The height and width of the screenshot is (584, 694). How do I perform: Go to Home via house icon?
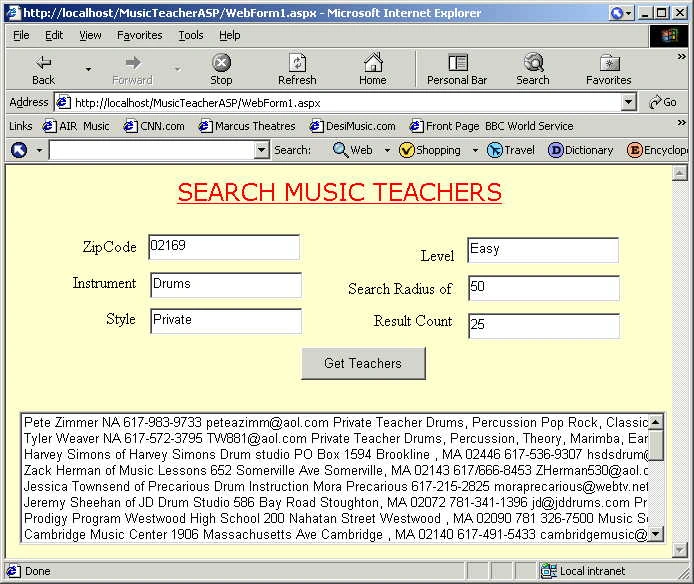click(373, 63)
